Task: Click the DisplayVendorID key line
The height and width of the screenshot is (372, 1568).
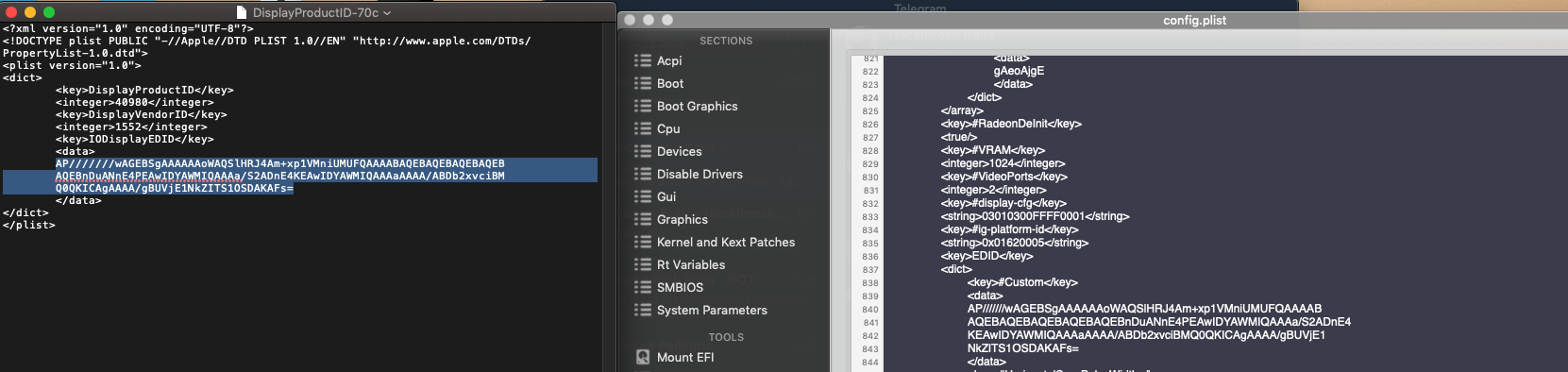Action: pyautogui.click(x=141, y=114)
